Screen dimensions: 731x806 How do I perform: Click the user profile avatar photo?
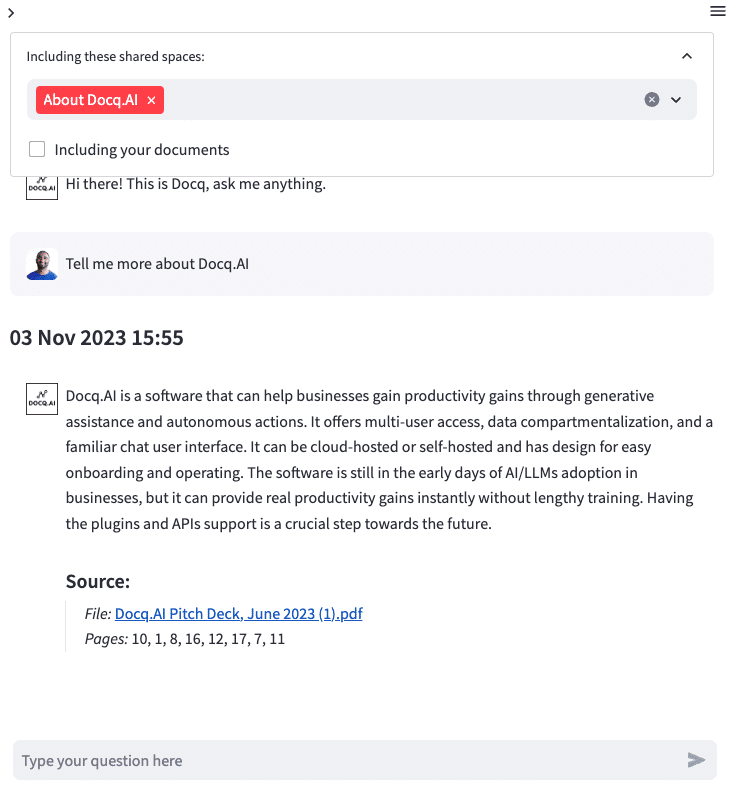coord(42,264)
